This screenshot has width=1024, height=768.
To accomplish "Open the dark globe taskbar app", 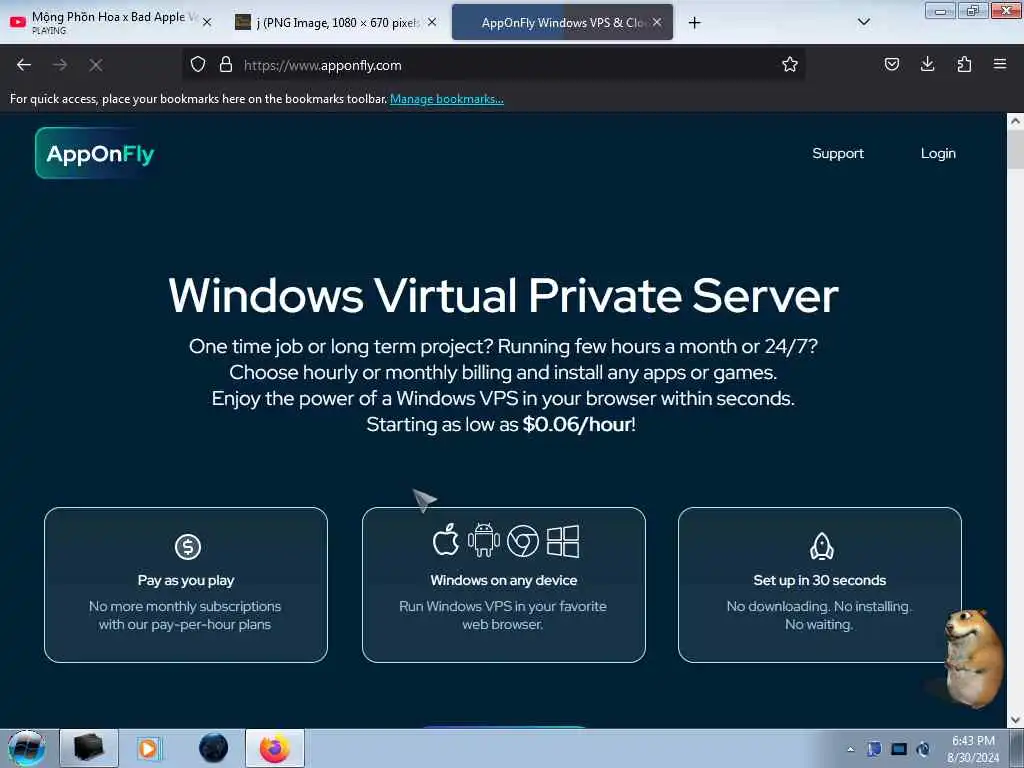I will pyautogui.click(x=214, y=748).
